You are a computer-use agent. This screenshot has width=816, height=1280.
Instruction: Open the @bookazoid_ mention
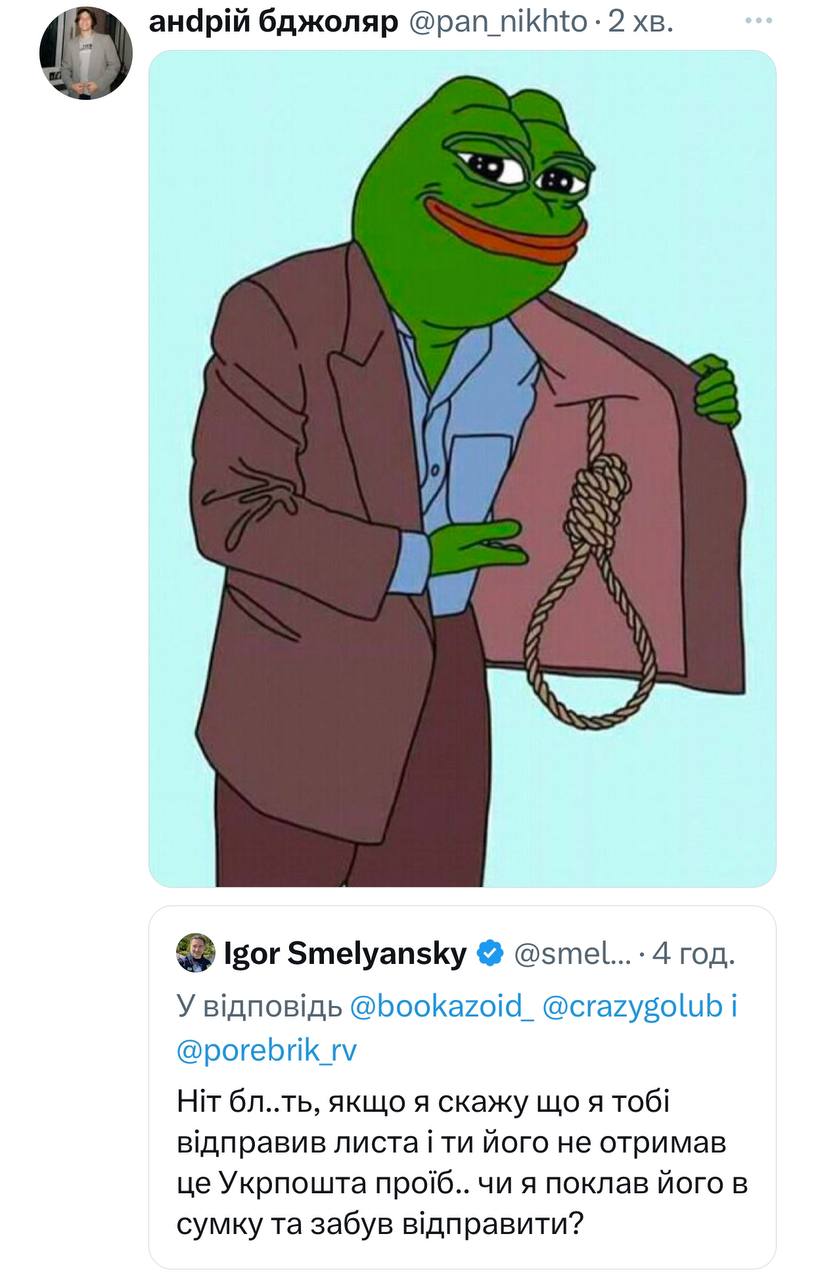pos(443,1006)
